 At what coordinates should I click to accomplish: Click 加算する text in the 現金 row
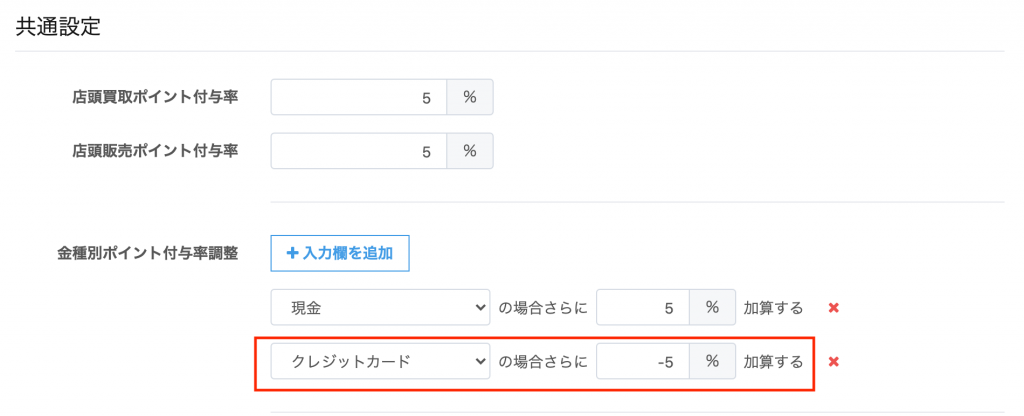[x=774, y=308]
